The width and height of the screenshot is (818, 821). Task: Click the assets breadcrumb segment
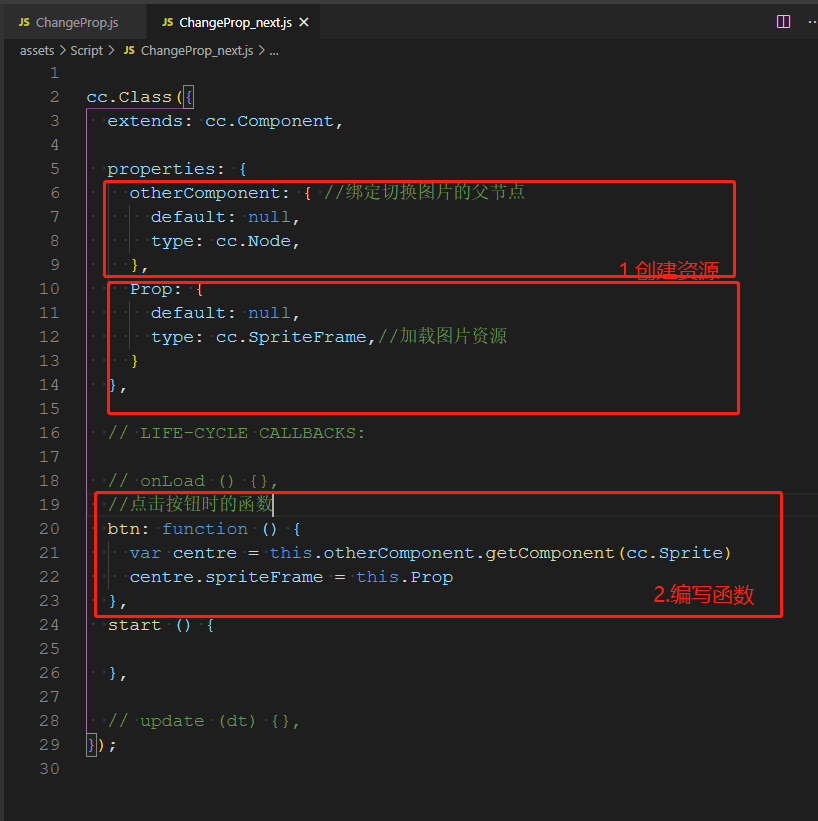pyautogui.click(x=37, y=51)
